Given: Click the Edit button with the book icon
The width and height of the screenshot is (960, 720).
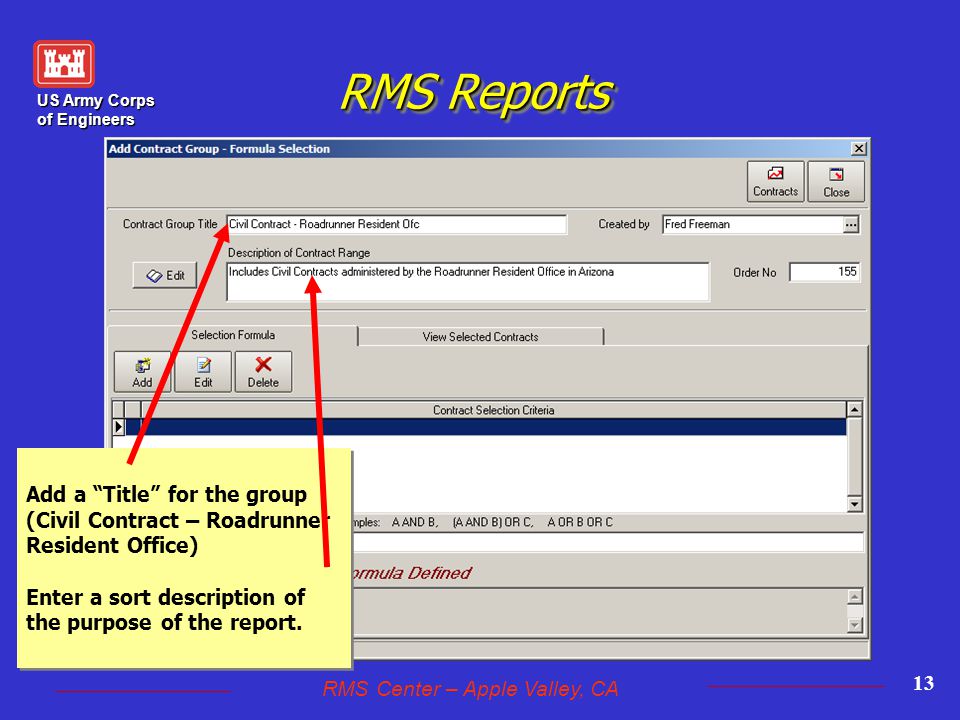Looking at the screenshot, I should pos(165,276).
